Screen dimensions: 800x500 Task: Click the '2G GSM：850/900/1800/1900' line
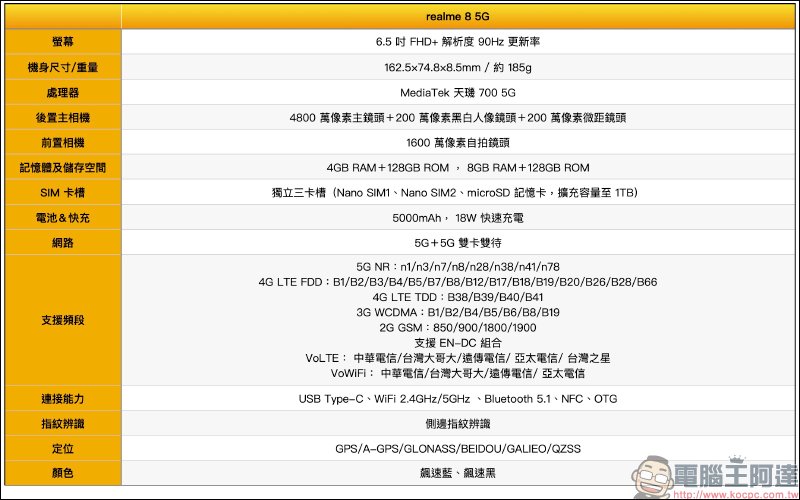458,328
